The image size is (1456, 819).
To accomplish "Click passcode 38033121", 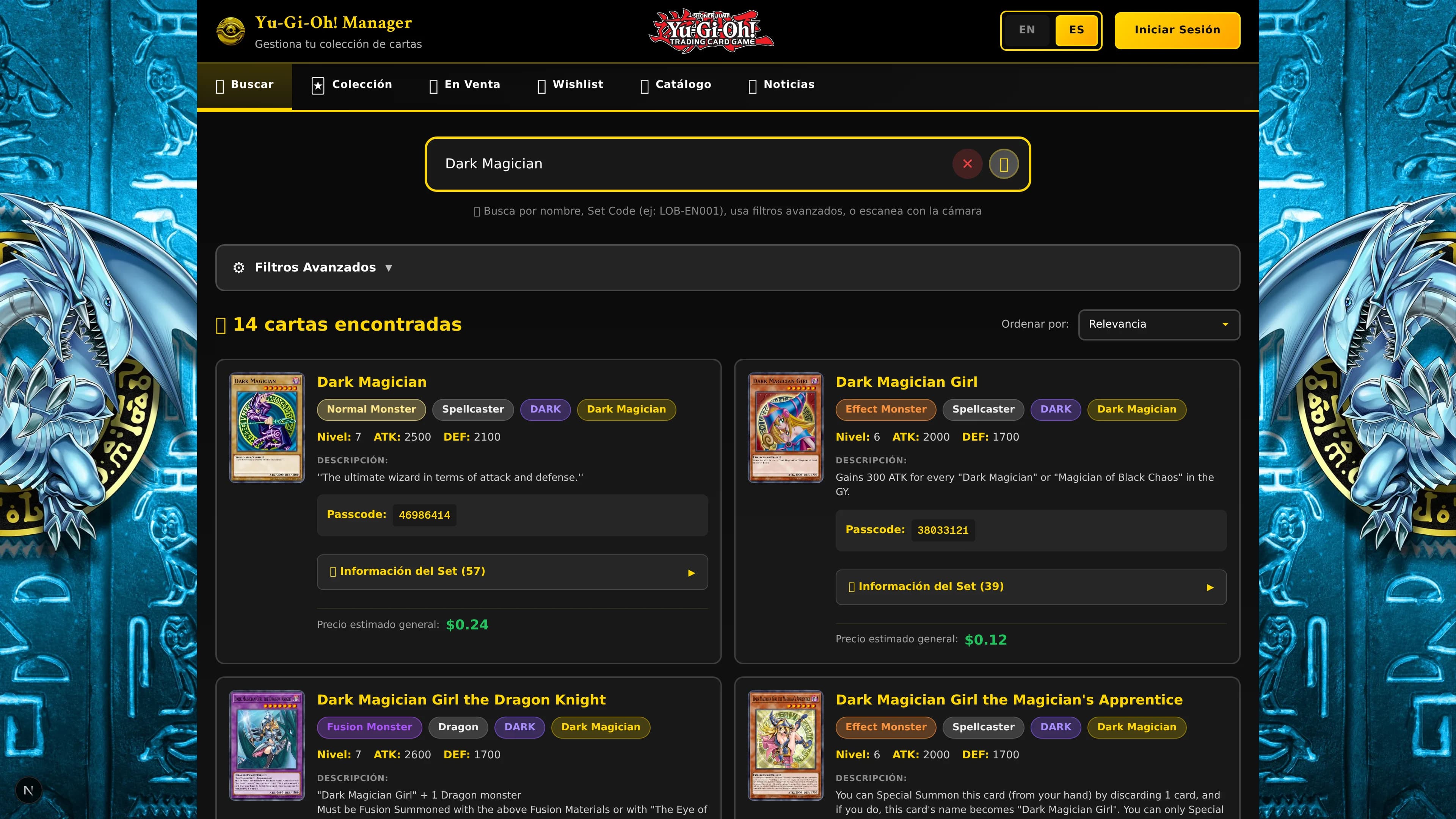I will pyautogui.click(x=943, y=530).
